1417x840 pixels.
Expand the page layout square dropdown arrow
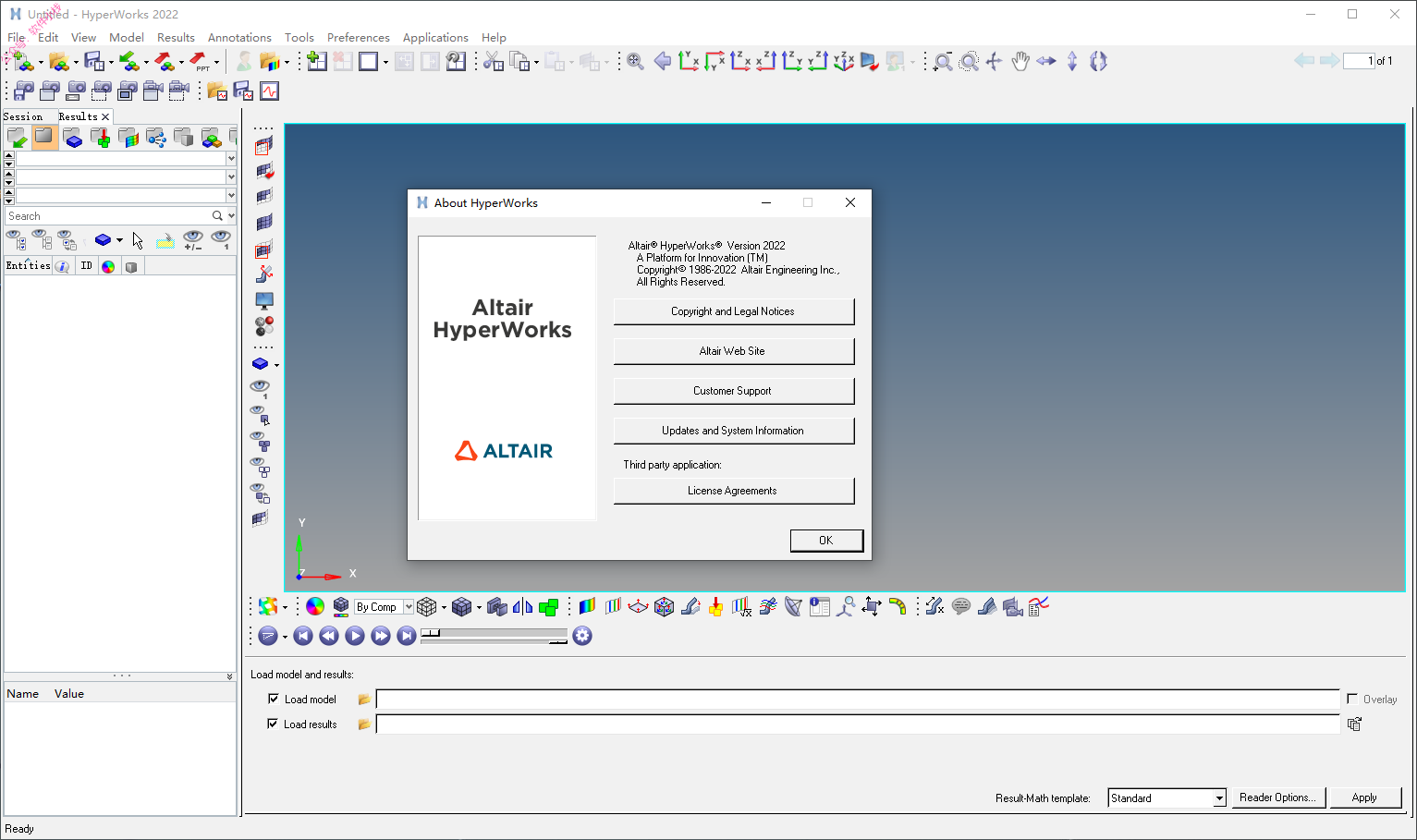pyautogui.click(x=385, y=63)
